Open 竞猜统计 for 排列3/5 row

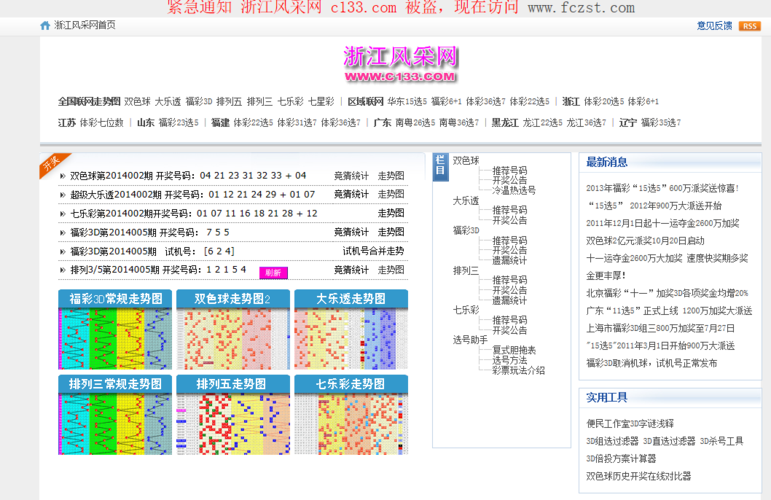click(351, 269)
